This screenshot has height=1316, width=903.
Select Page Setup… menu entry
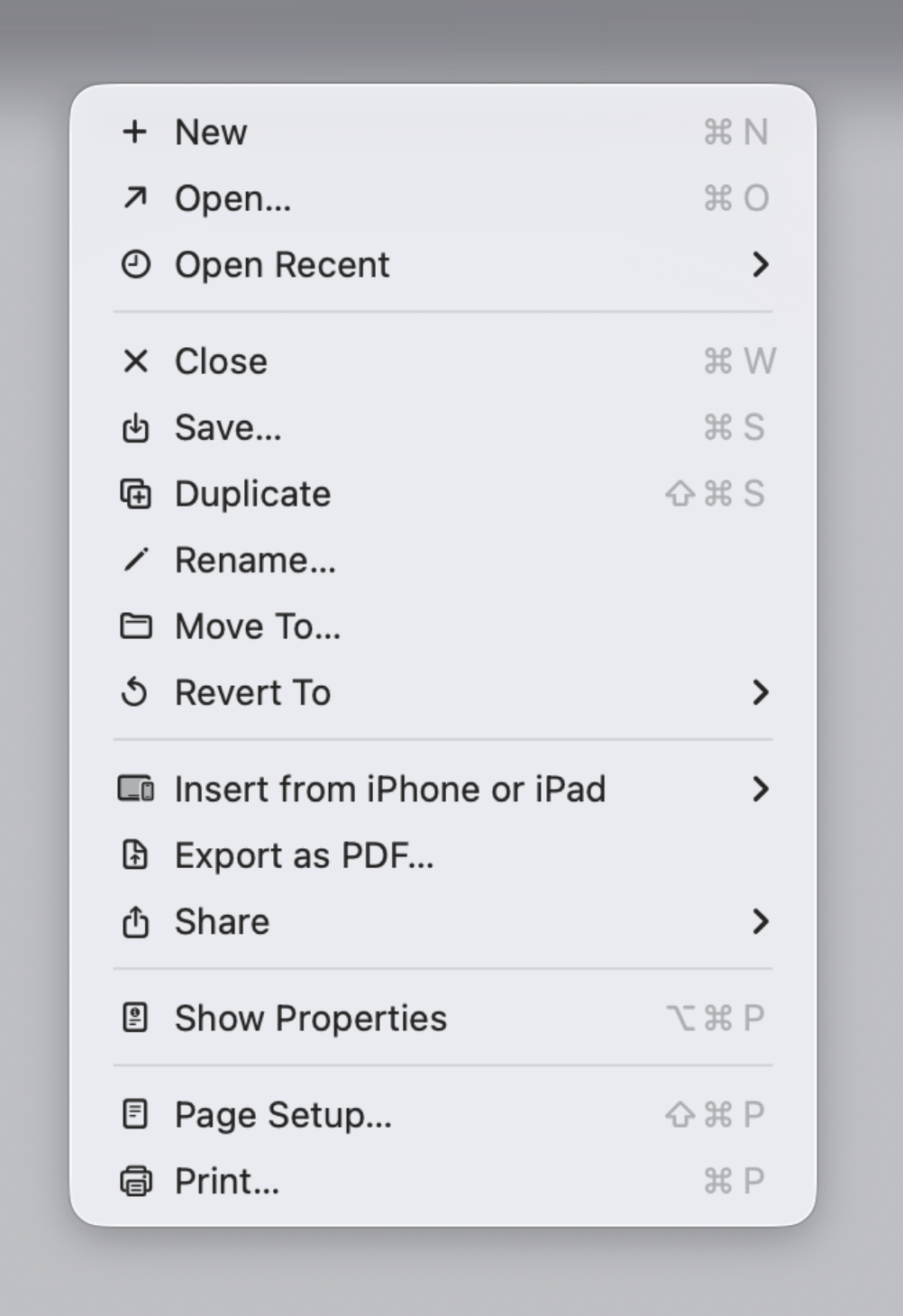[443, 1114]
